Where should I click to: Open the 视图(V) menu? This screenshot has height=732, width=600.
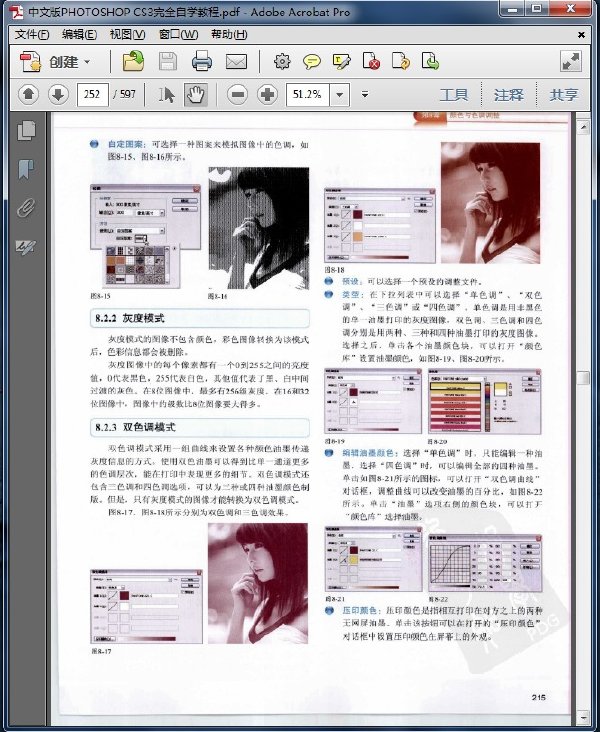coord(127,35)
